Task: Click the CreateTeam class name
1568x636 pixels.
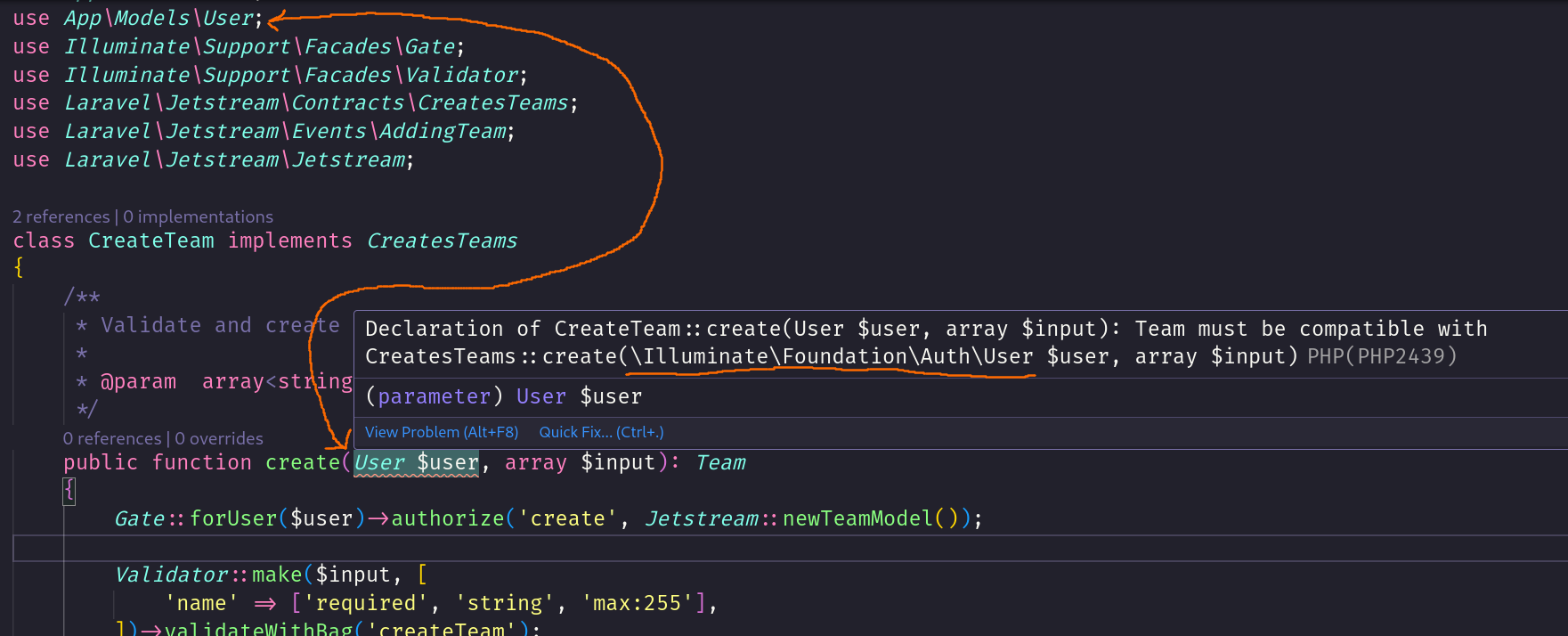Action: (x=150, y=241)
